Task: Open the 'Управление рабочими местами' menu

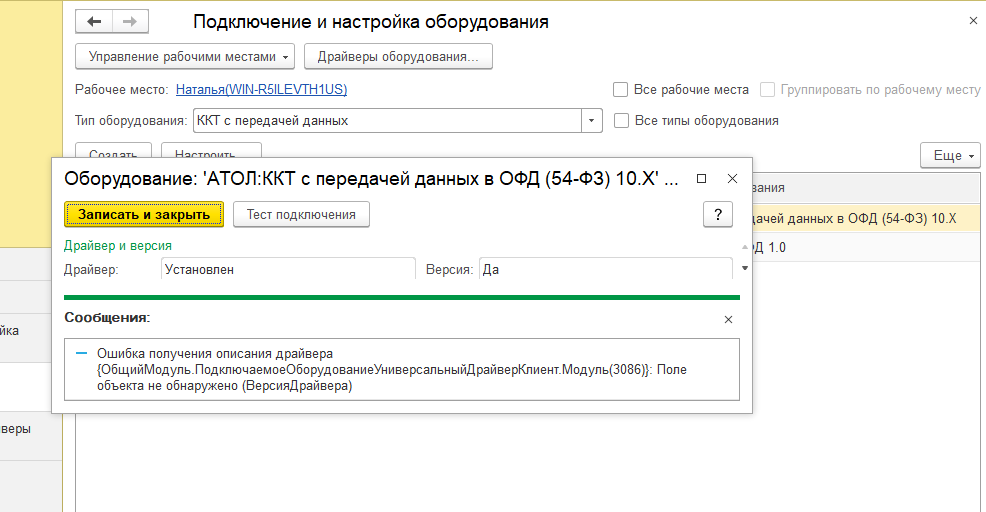Action: coord(186,57)
